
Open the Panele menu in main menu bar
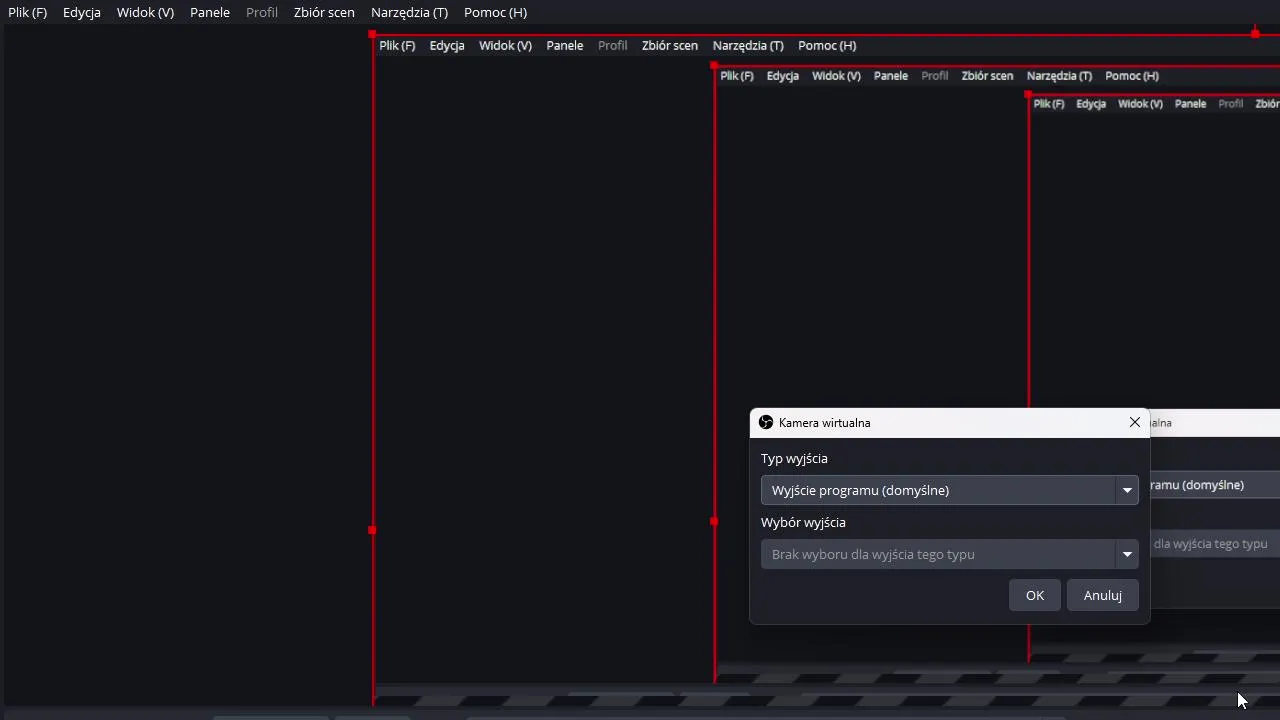tap(210, 13)
